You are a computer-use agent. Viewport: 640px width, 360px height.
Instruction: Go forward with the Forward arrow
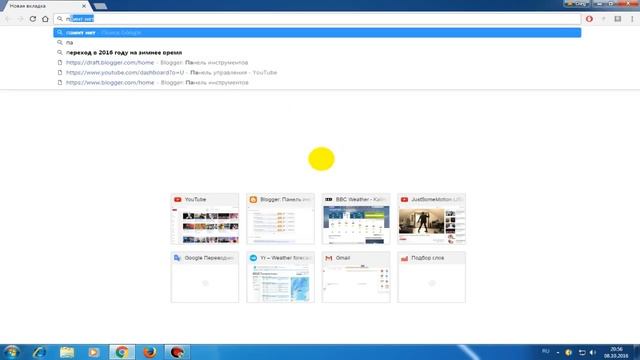coord(20,19)
